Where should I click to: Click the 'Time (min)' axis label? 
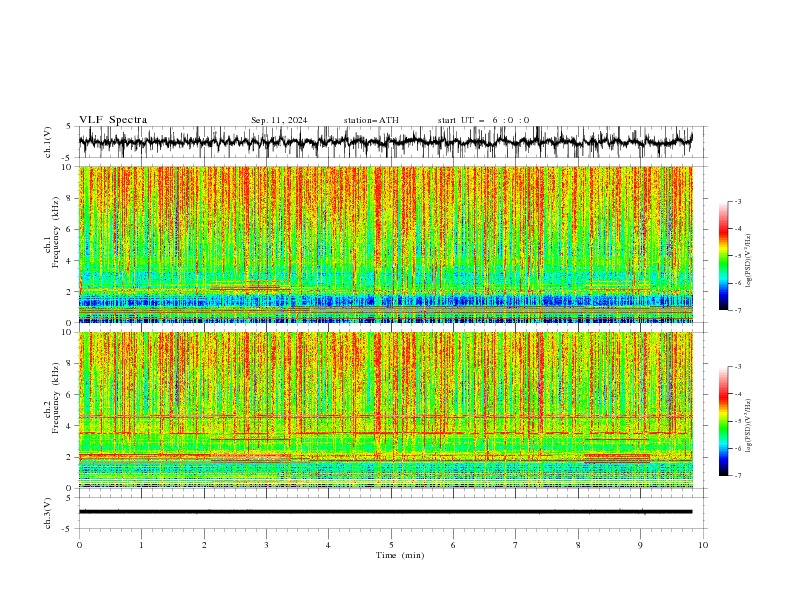tap(400, 555)
